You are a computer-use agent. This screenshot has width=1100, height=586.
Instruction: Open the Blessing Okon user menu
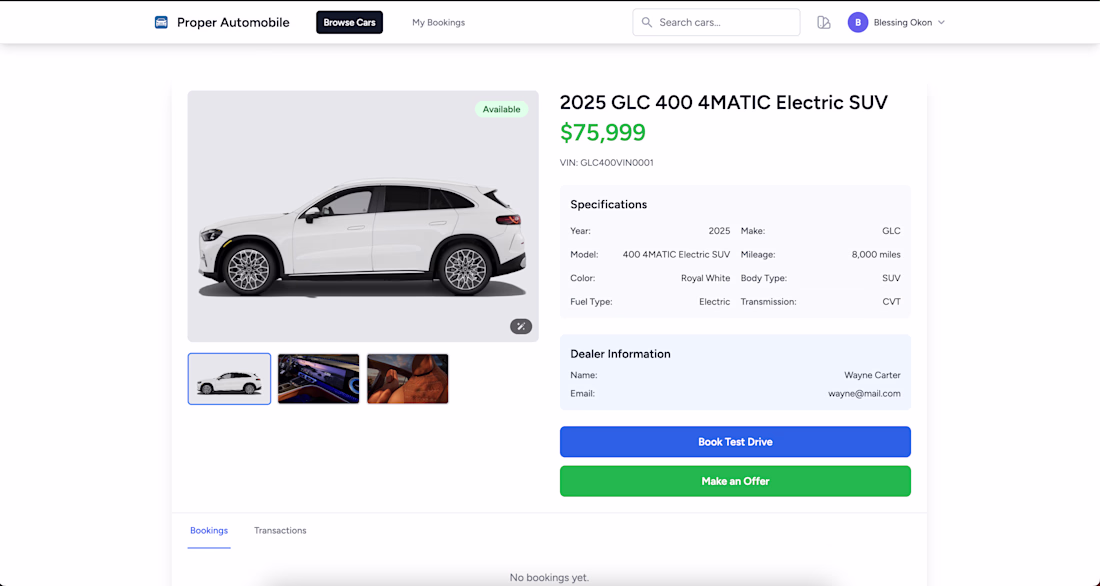click(x=897, y=22)
